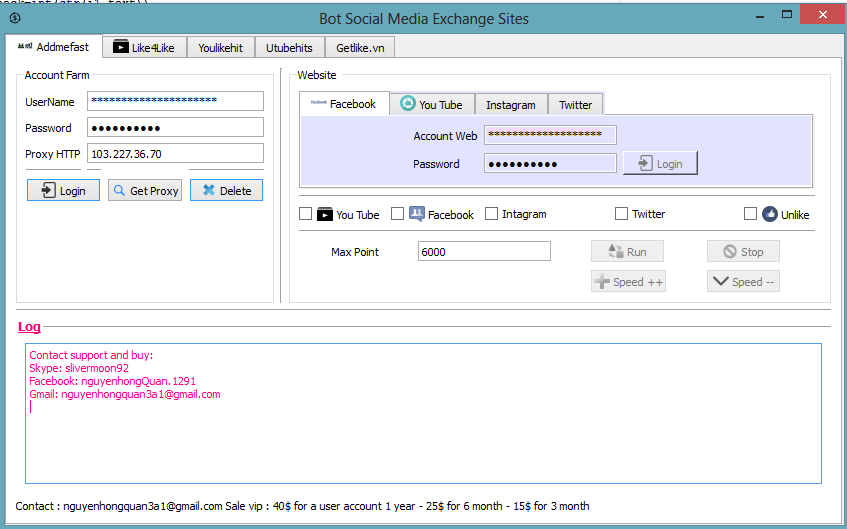Image resolution: width=847 pixels, height=529 pixels.
Task: Click the plus icon on Speed ++
Action: click(602, 282)
